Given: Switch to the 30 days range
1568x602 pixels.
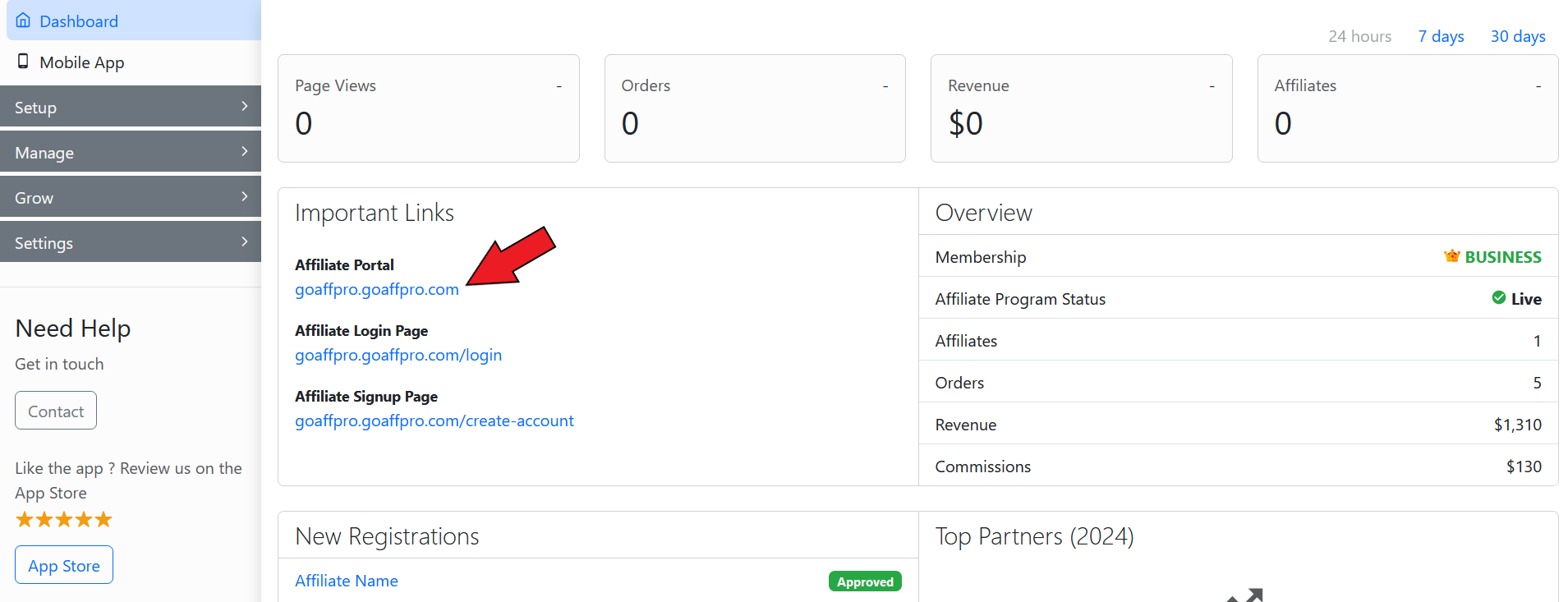Looking at the screenshot, I should coord(1518,36).
